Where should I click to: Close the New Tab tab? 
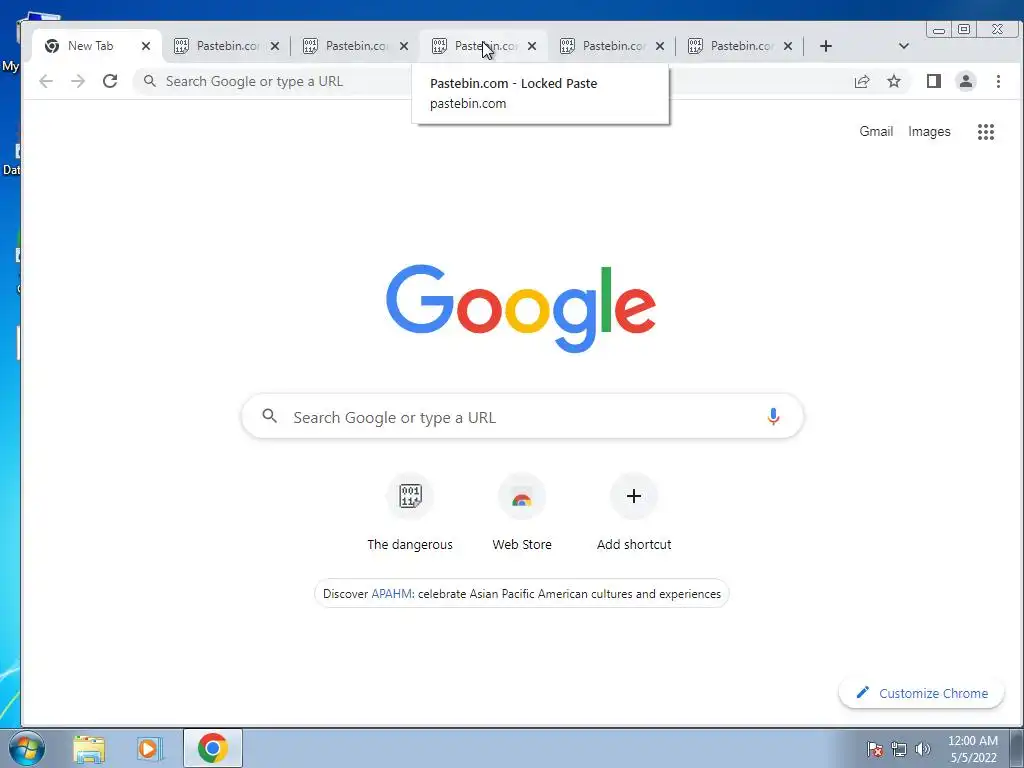[146, 46]
